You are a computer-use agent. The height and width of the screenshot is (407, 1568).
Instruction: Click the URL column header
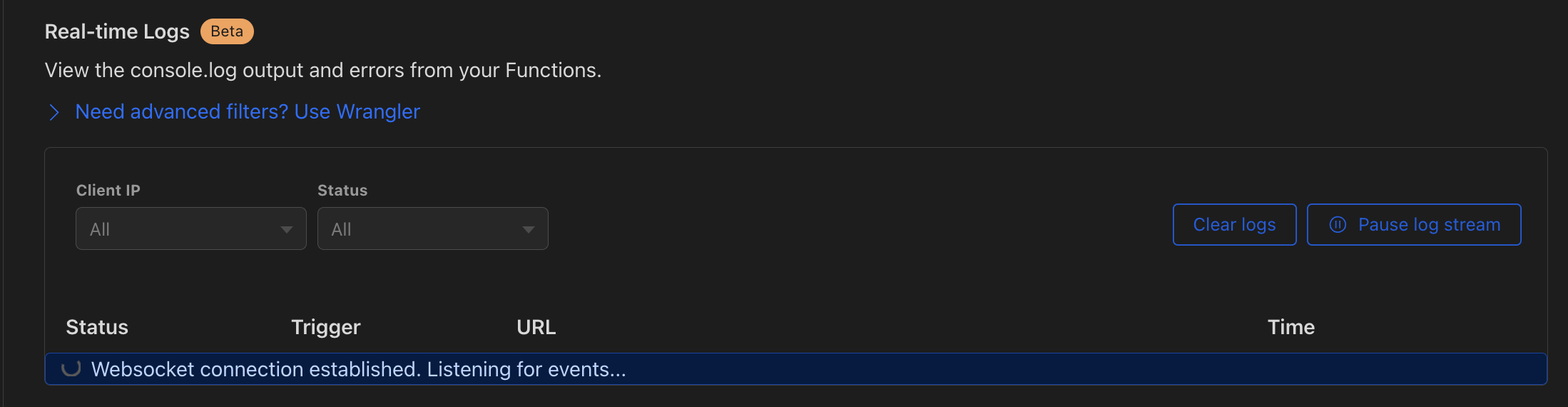536,327
